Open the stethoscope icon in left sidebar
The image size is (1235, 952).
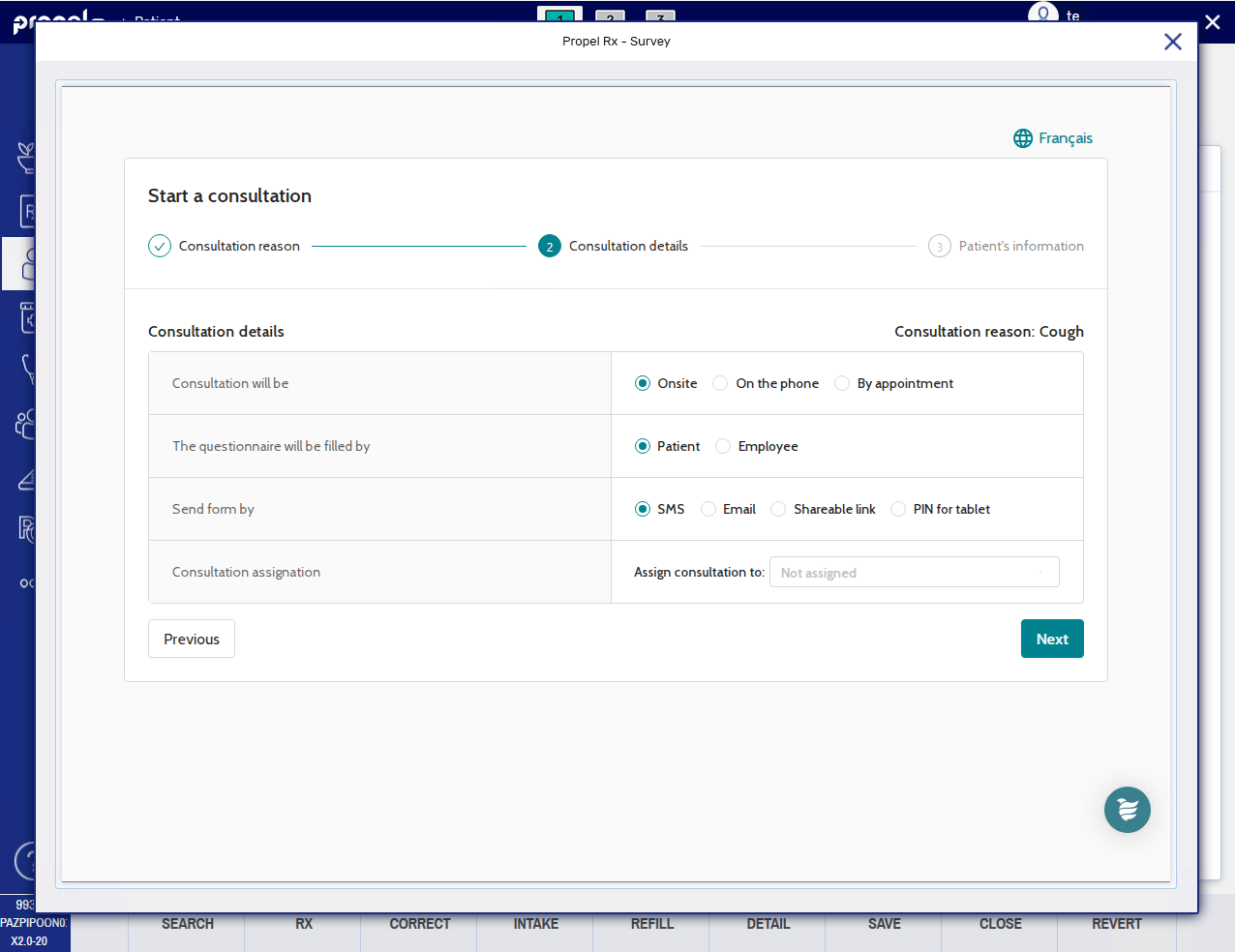[x=26, y=369]
